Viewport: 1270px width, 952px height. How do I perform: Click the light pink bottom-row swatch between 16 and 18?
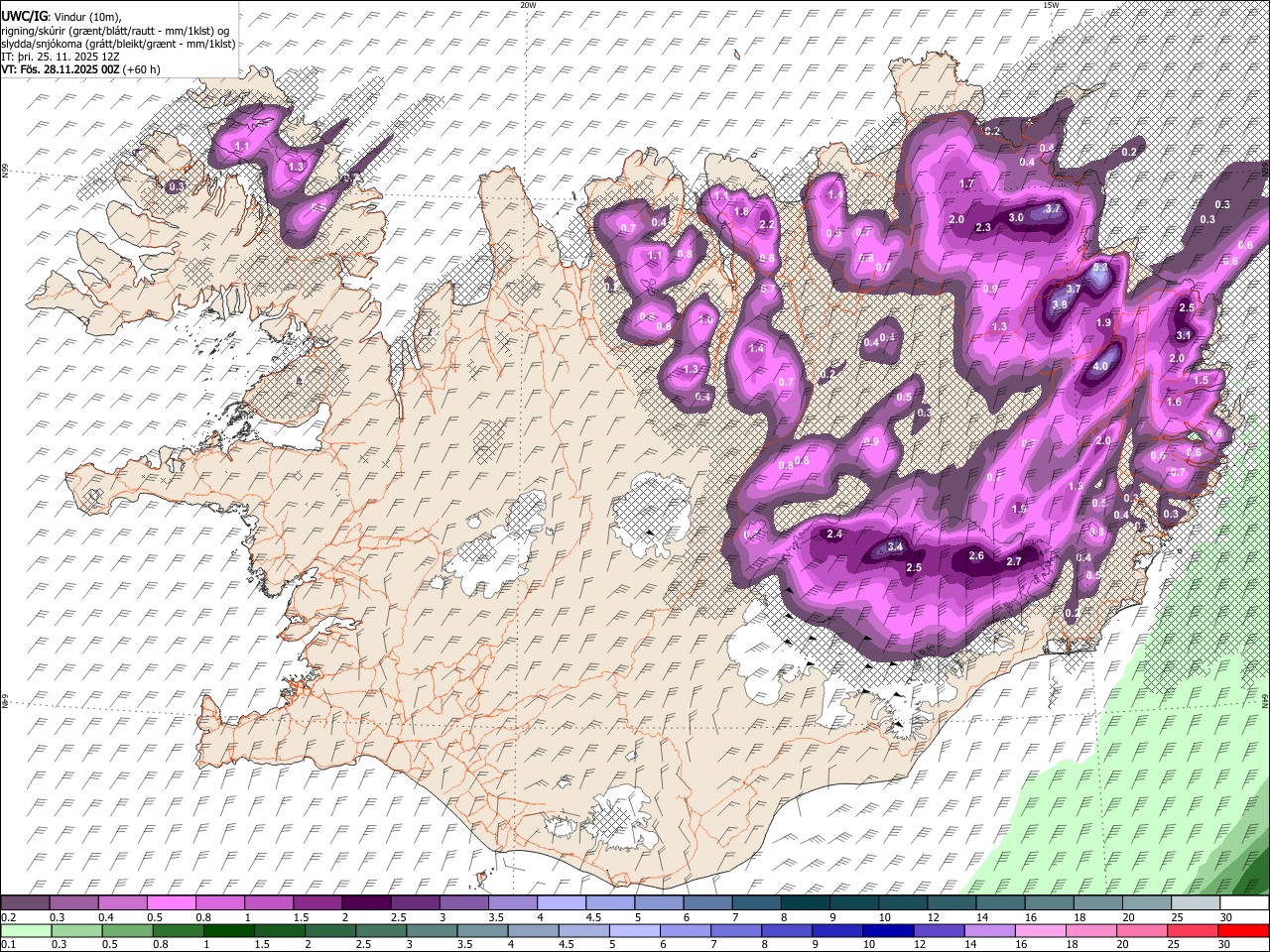pos(1041,931)
